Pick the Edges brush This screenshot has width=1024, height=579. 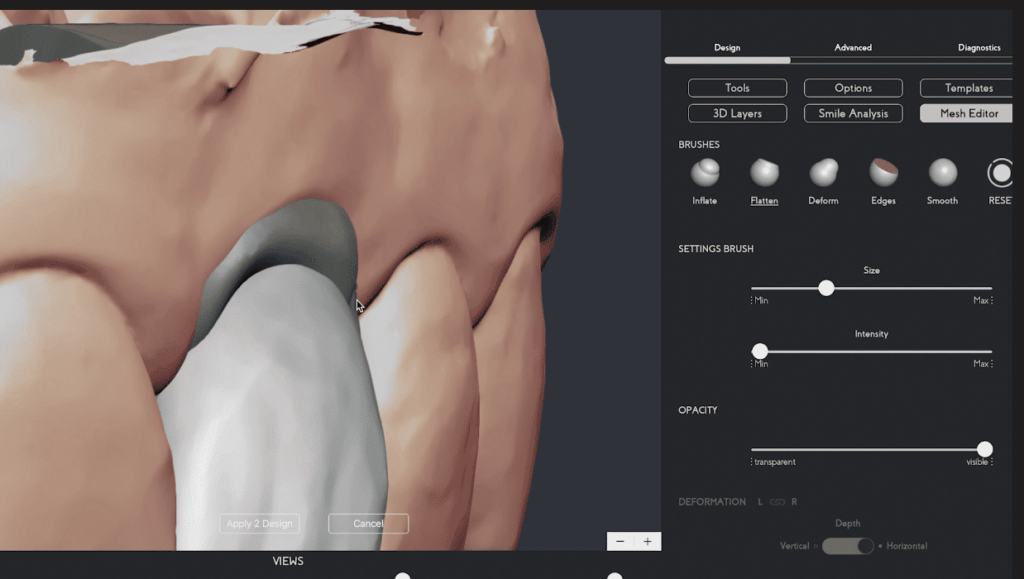pos(883,173)
